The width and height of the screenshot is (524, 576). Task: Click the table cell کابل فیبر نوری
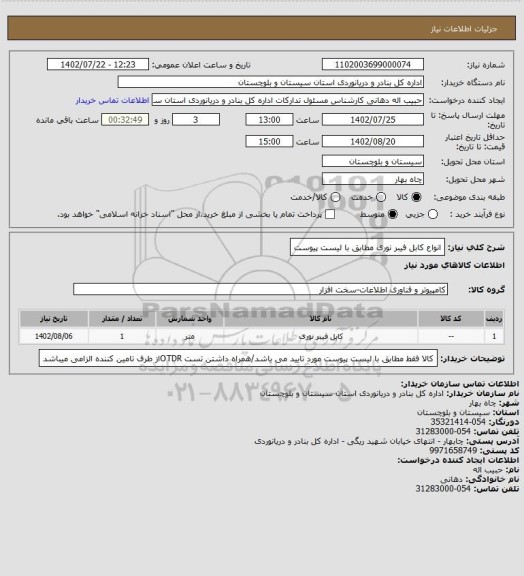tap(320, 336)
